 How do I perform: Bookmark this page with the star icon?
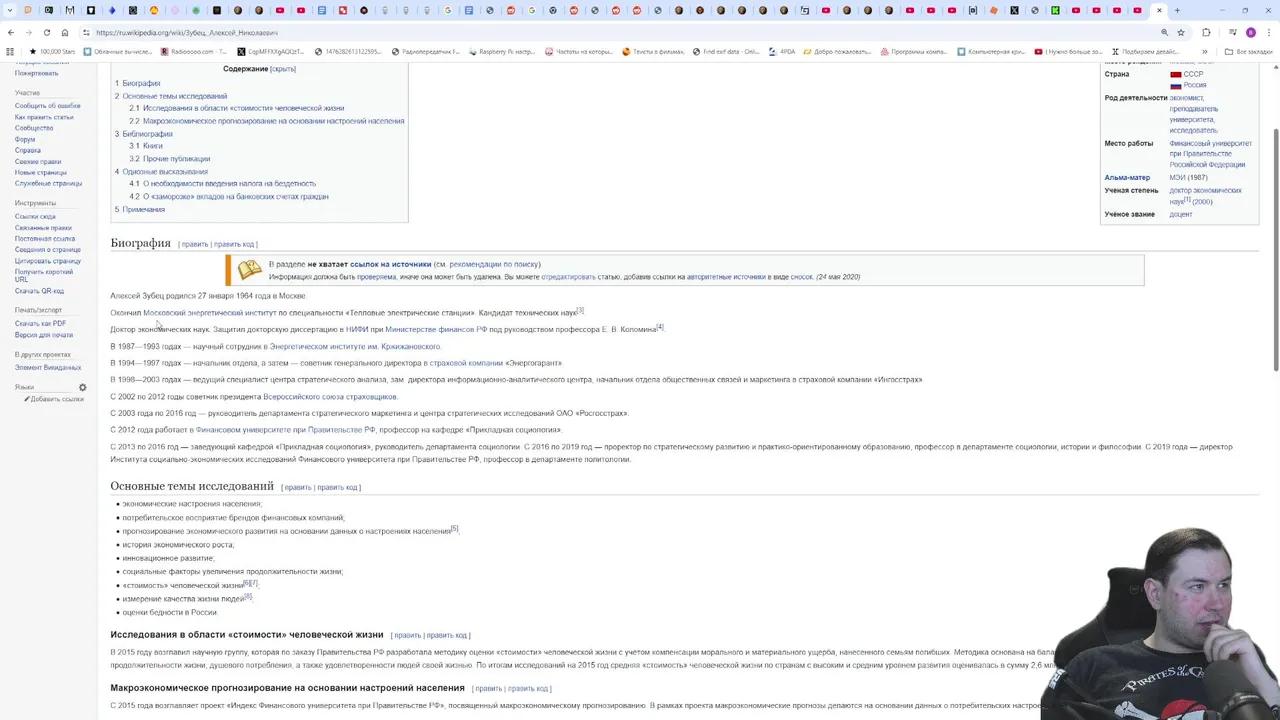coord(1181,32)
